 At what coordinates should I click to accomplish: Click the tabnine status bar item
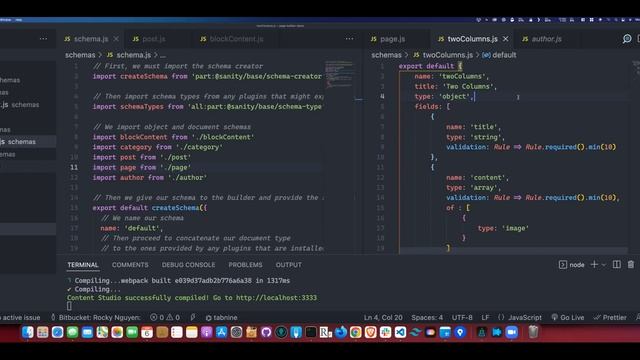[221, 317]
